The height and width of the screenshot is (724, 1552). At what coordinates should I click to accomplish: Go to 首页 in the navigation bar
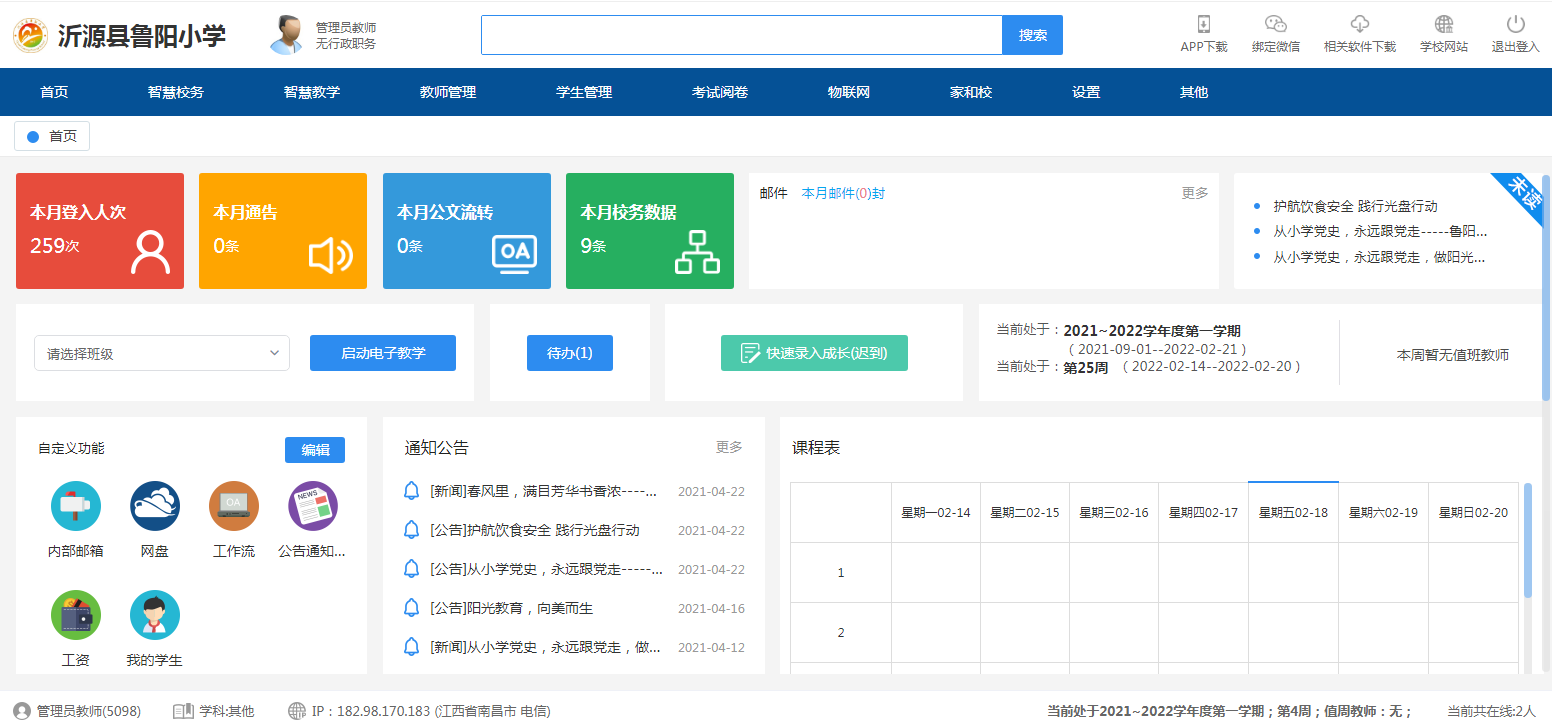coord(54,92)
